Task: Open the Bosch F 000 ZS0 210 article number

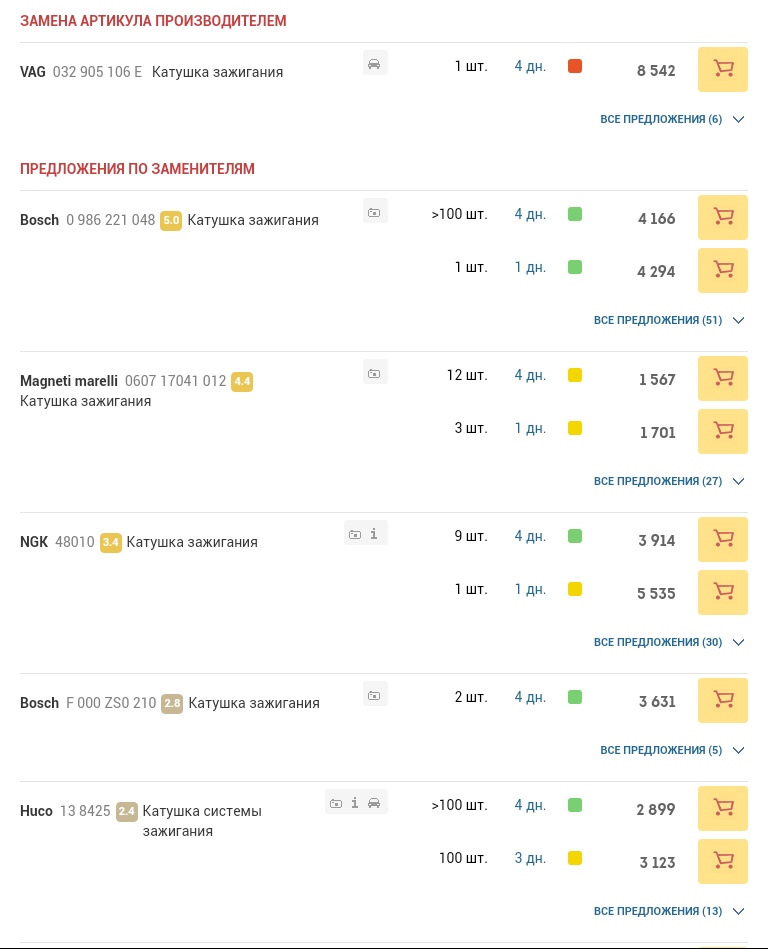Action: pyautogui.click(x=111, y=703)
